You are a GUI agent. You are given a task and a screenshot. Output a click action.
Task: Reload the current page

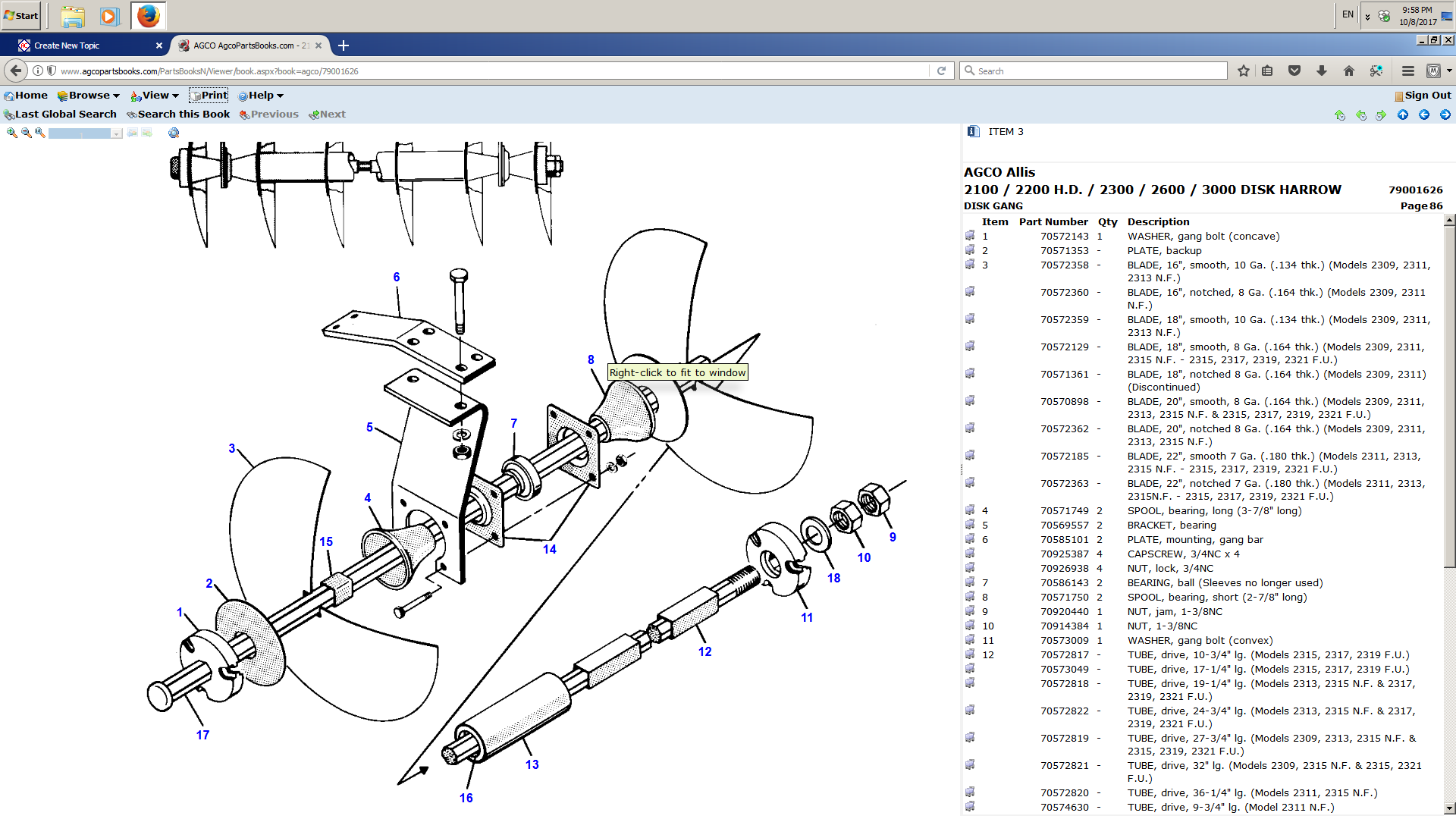click(941, 71)
